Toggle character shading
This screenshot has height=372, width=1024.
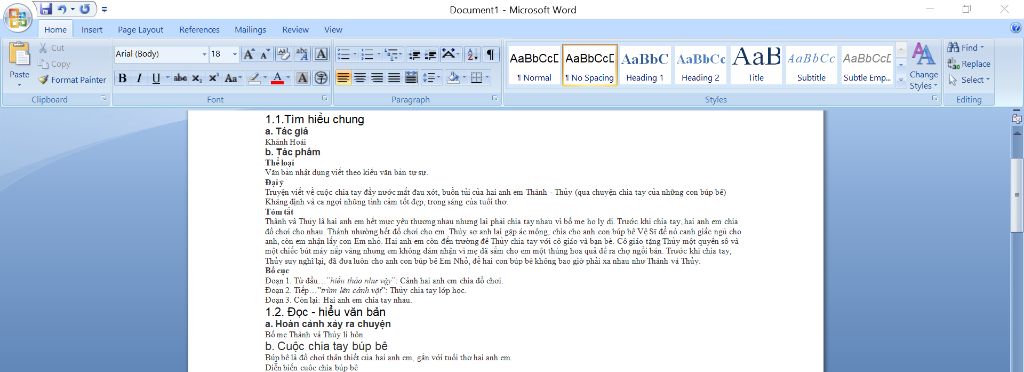click(302, 78)
